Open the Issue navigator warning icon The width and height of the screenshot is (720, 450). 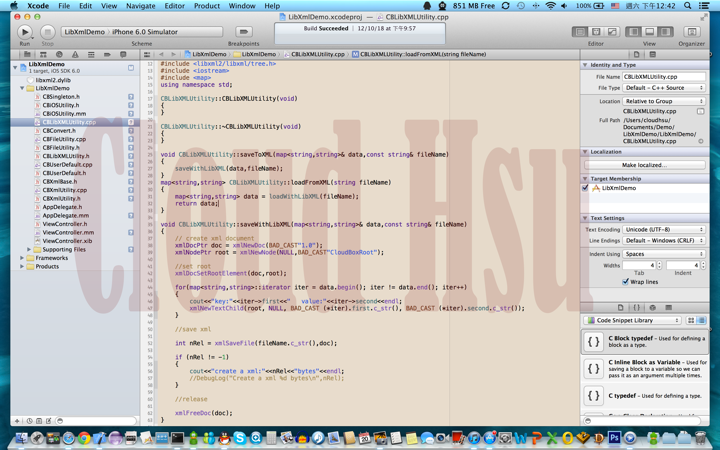coord(75,54)
